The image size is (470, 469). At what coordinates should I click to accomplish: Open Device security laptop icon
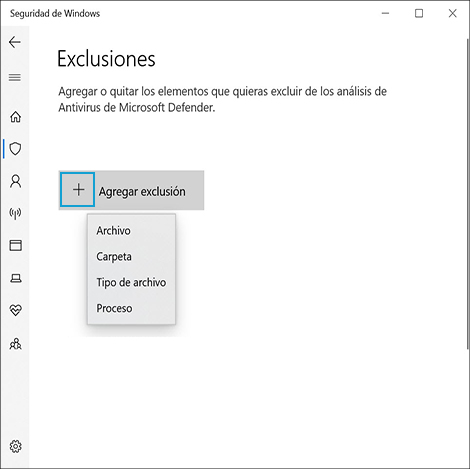click(15, 278)
